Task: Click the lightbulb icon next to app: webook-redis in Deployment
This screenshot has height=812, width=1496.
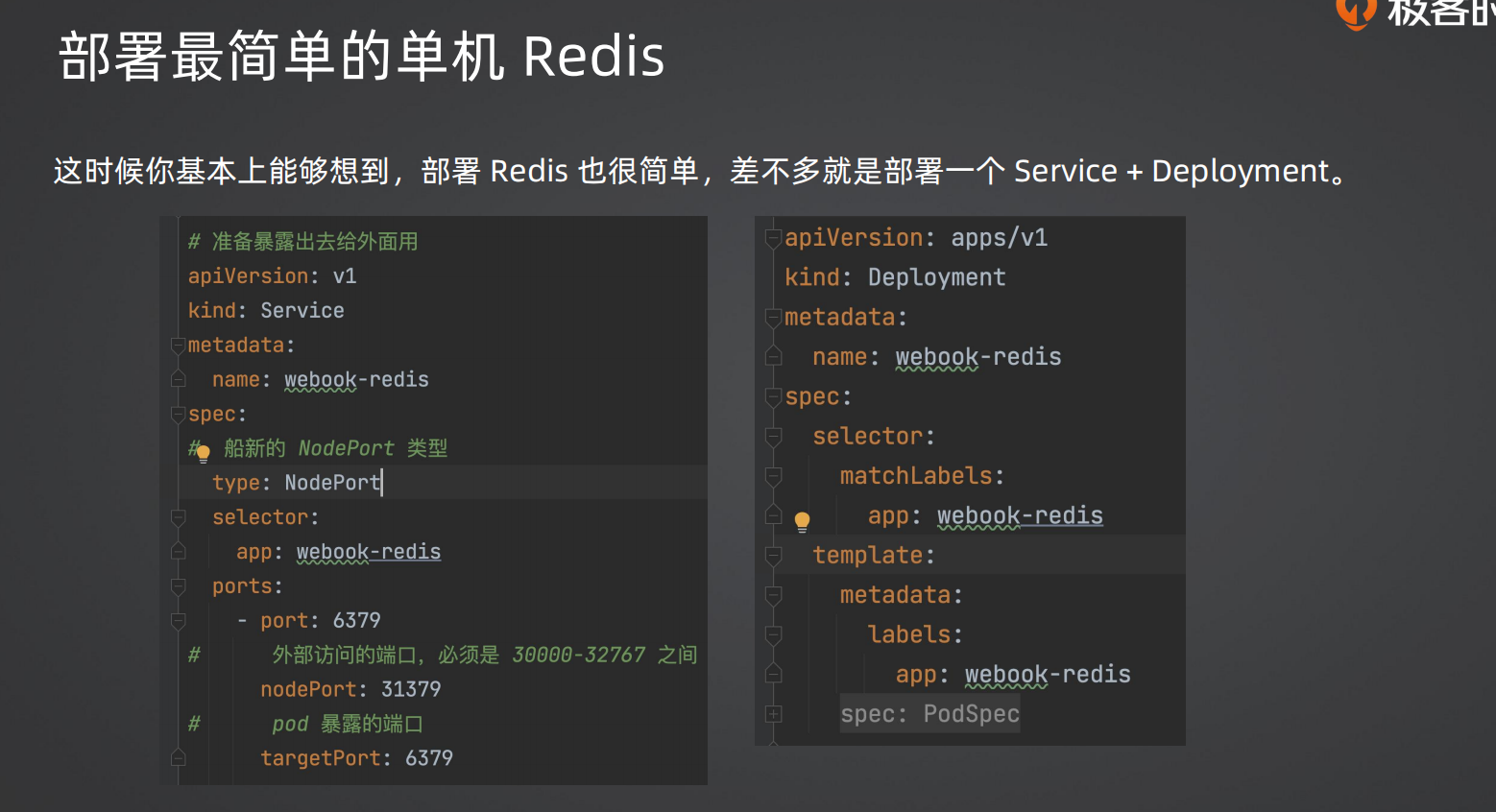Action: click(803, 522)
